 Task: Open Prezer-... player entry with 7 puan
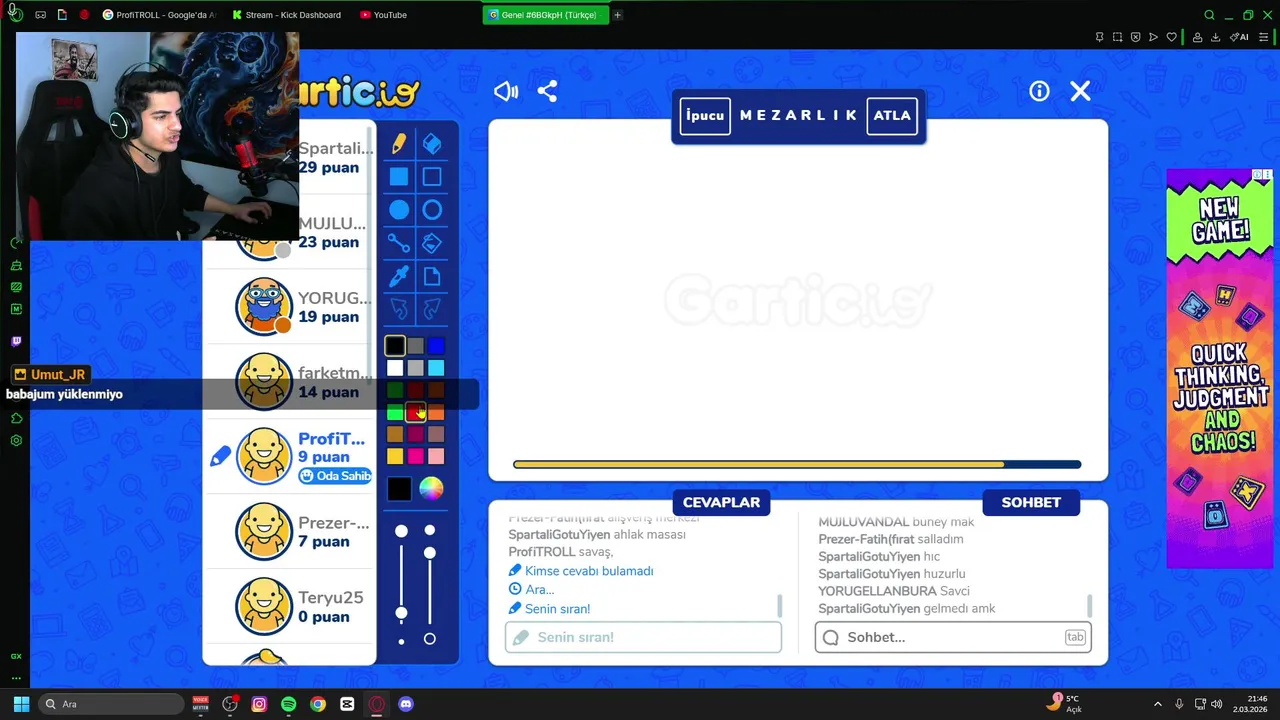(x=290, y=532)
